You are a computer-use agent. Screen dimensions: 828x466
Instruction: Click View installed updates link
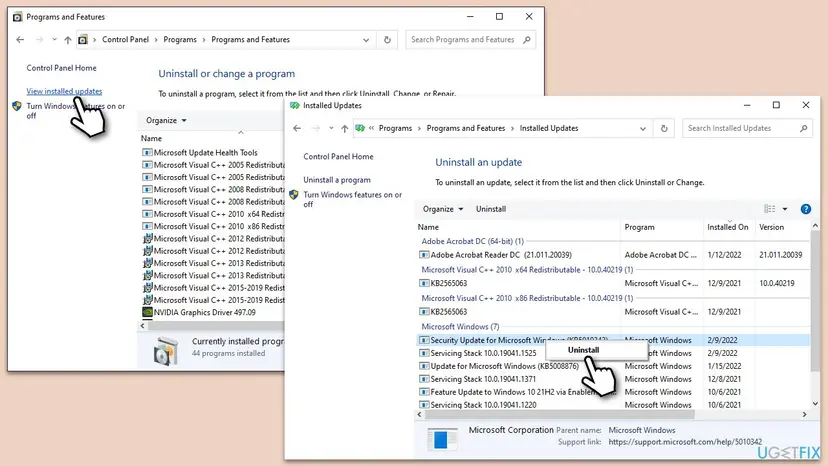(64, 91)
